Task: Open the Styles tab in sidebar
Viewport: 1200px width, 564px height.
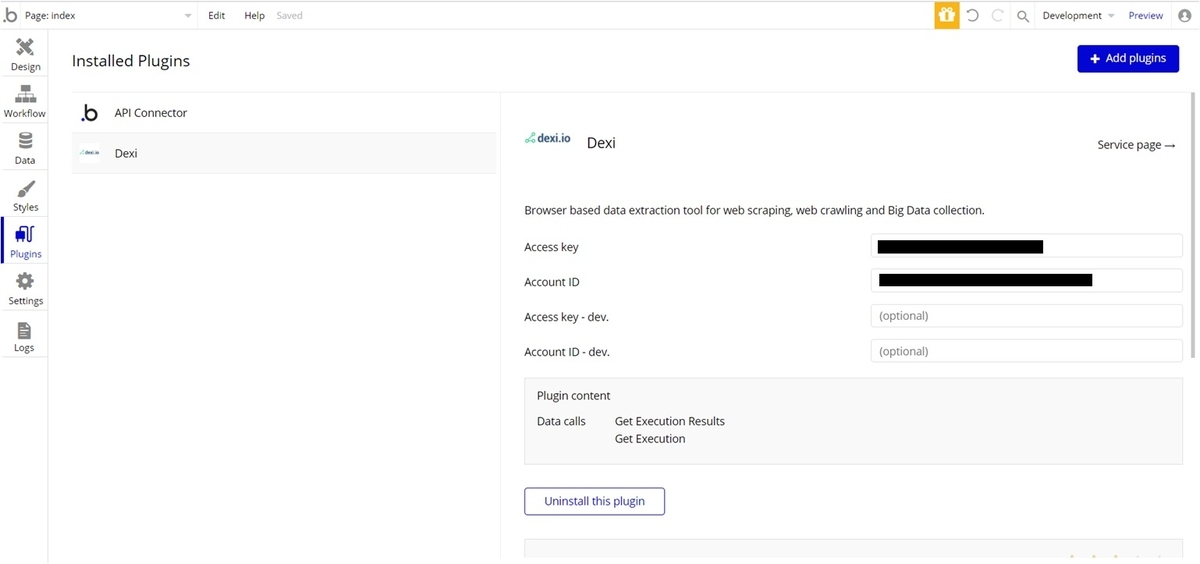Action: click(x=25, y=195)
